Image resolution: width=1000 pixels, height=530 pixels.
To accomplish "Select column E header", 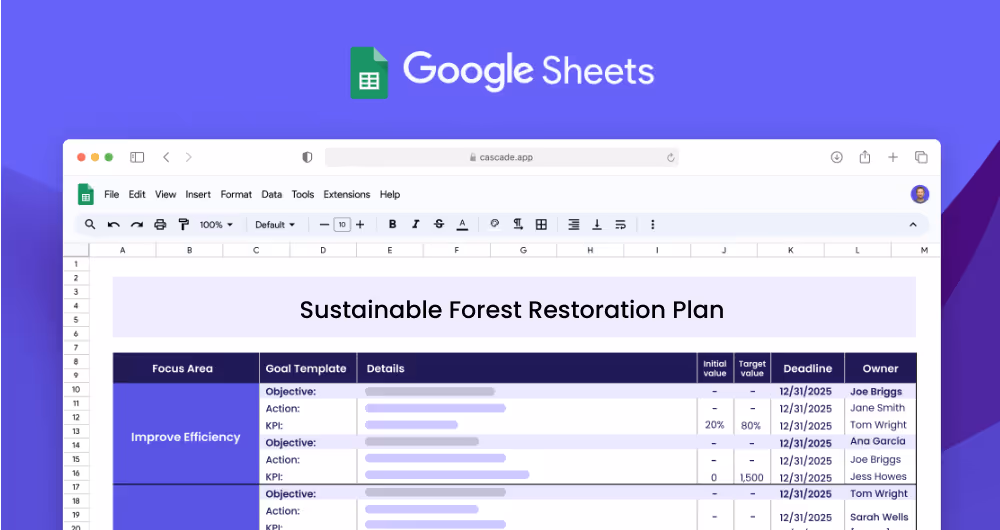I will click(x=390, y=250).
